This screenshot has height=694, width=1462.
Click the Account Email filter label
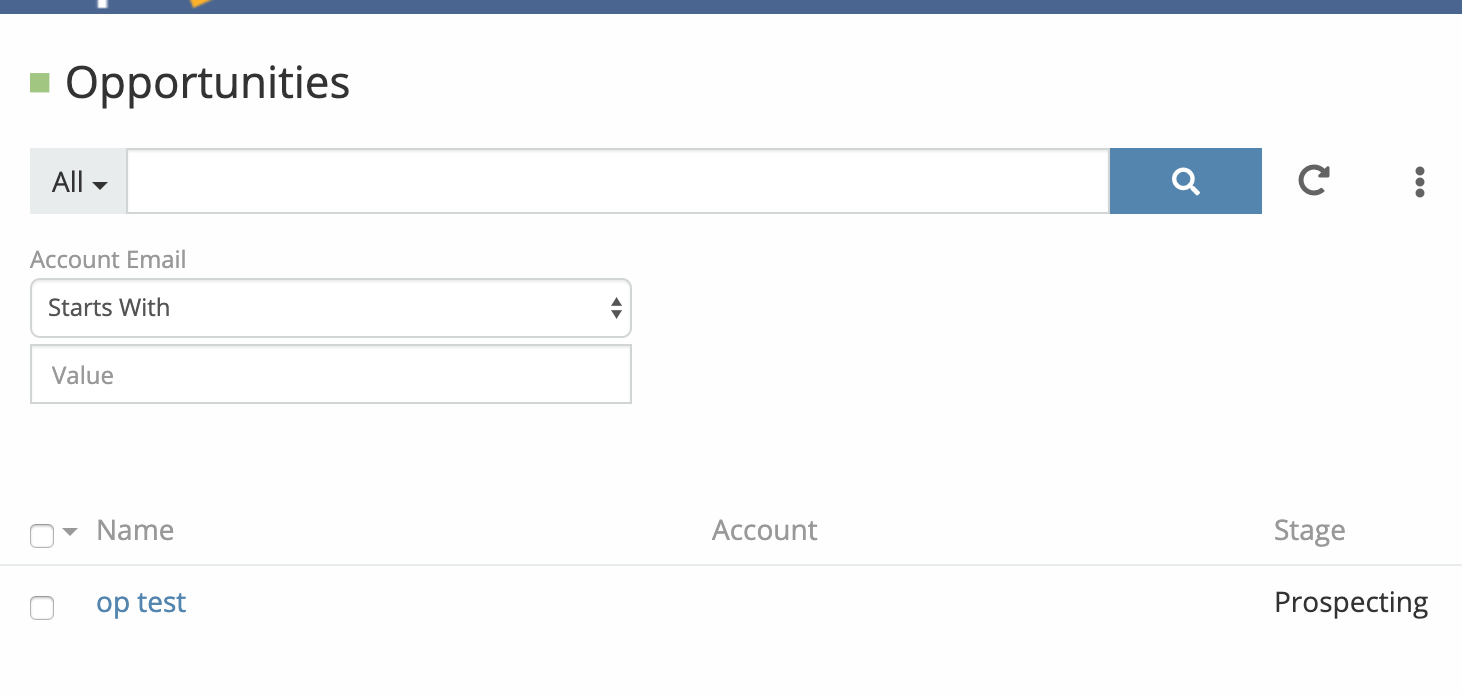pos(108,260)
